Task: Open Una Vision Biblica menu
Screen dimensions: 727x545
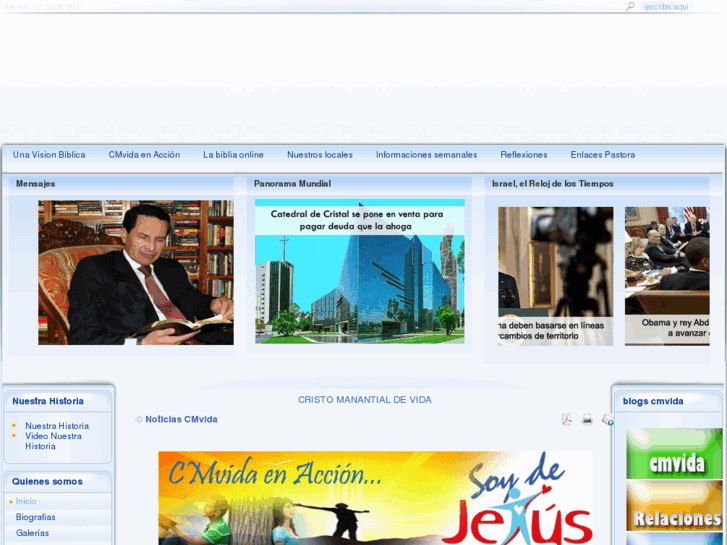Action: (49, 155)
